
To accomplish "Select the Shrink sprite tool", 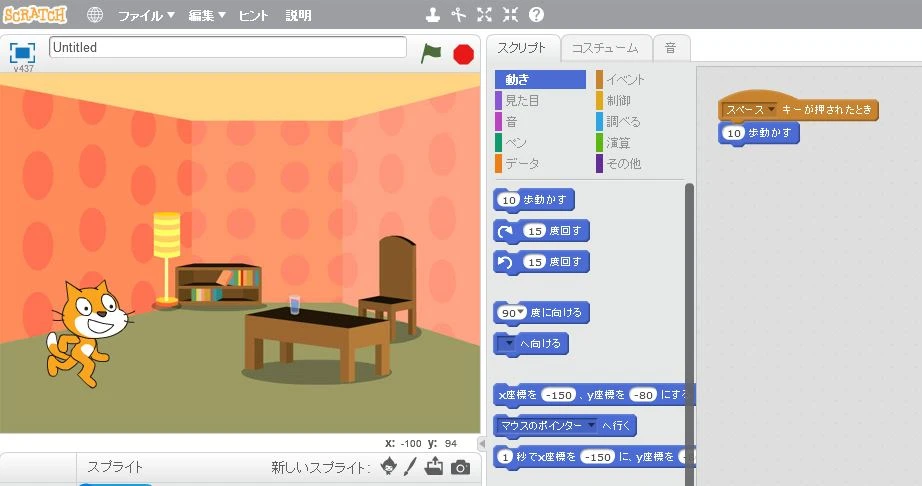I will 510,15.
